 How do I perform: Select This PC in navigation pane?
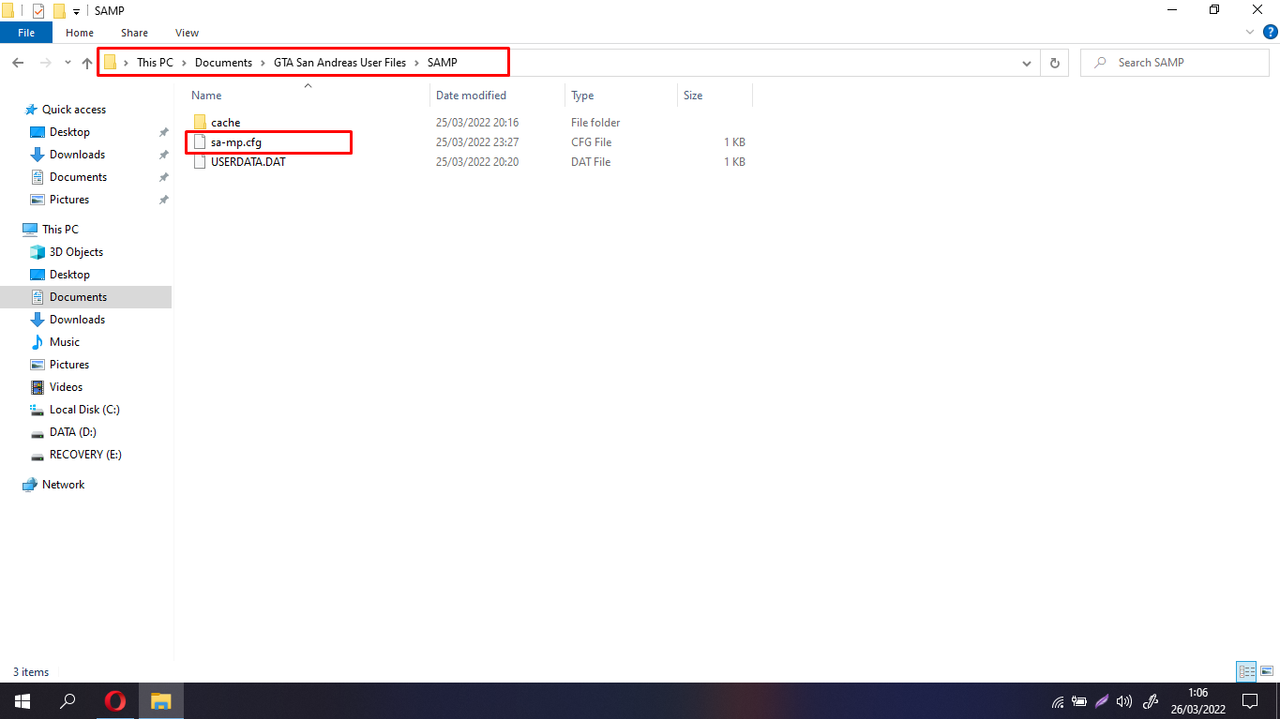pyautogui.click(x=60, y=229)
